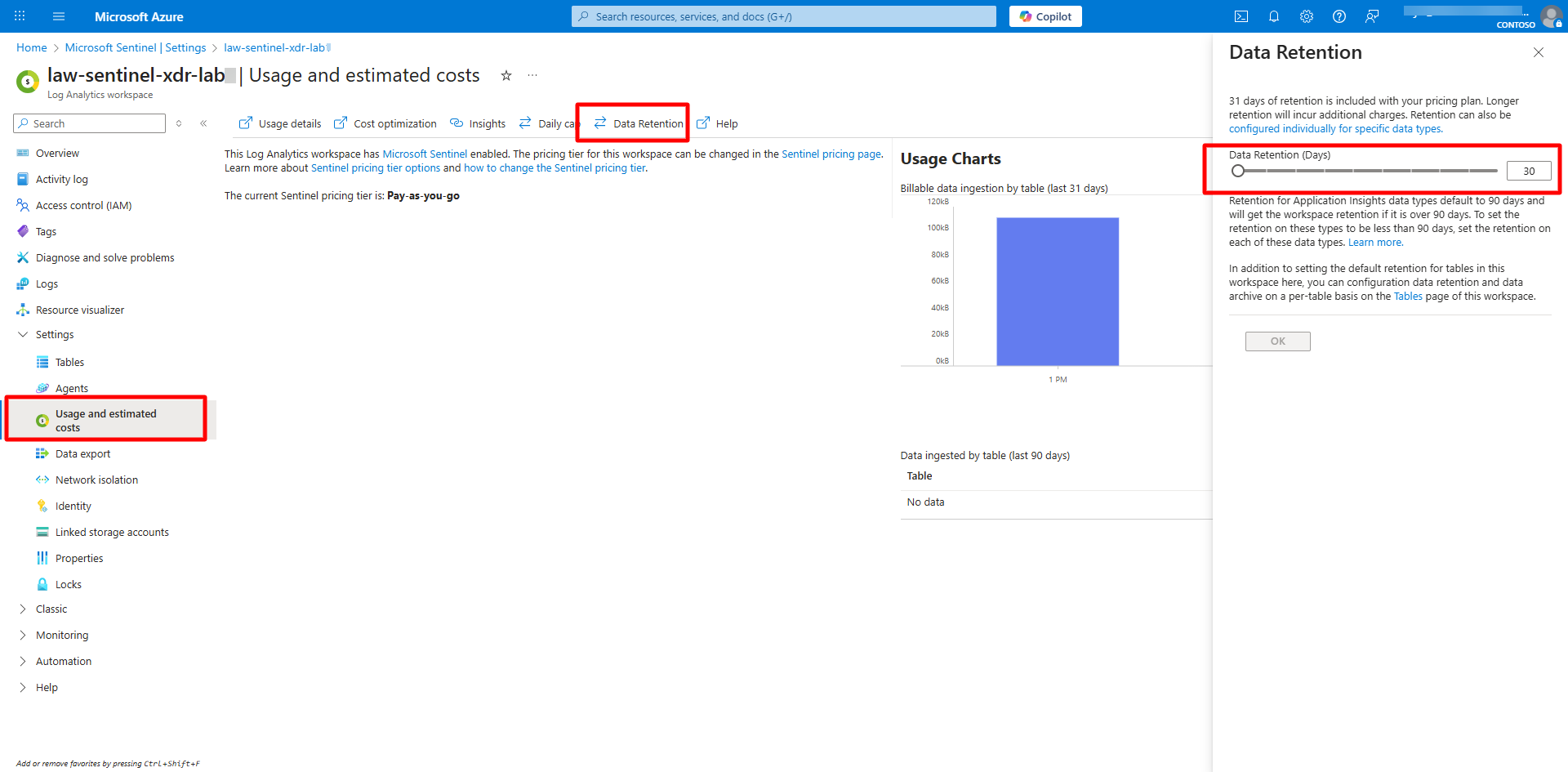Favorite this page with the star icon
The height and width of the screenshot is (772, 1568).
pyautogui.click(x=506, y=75)
